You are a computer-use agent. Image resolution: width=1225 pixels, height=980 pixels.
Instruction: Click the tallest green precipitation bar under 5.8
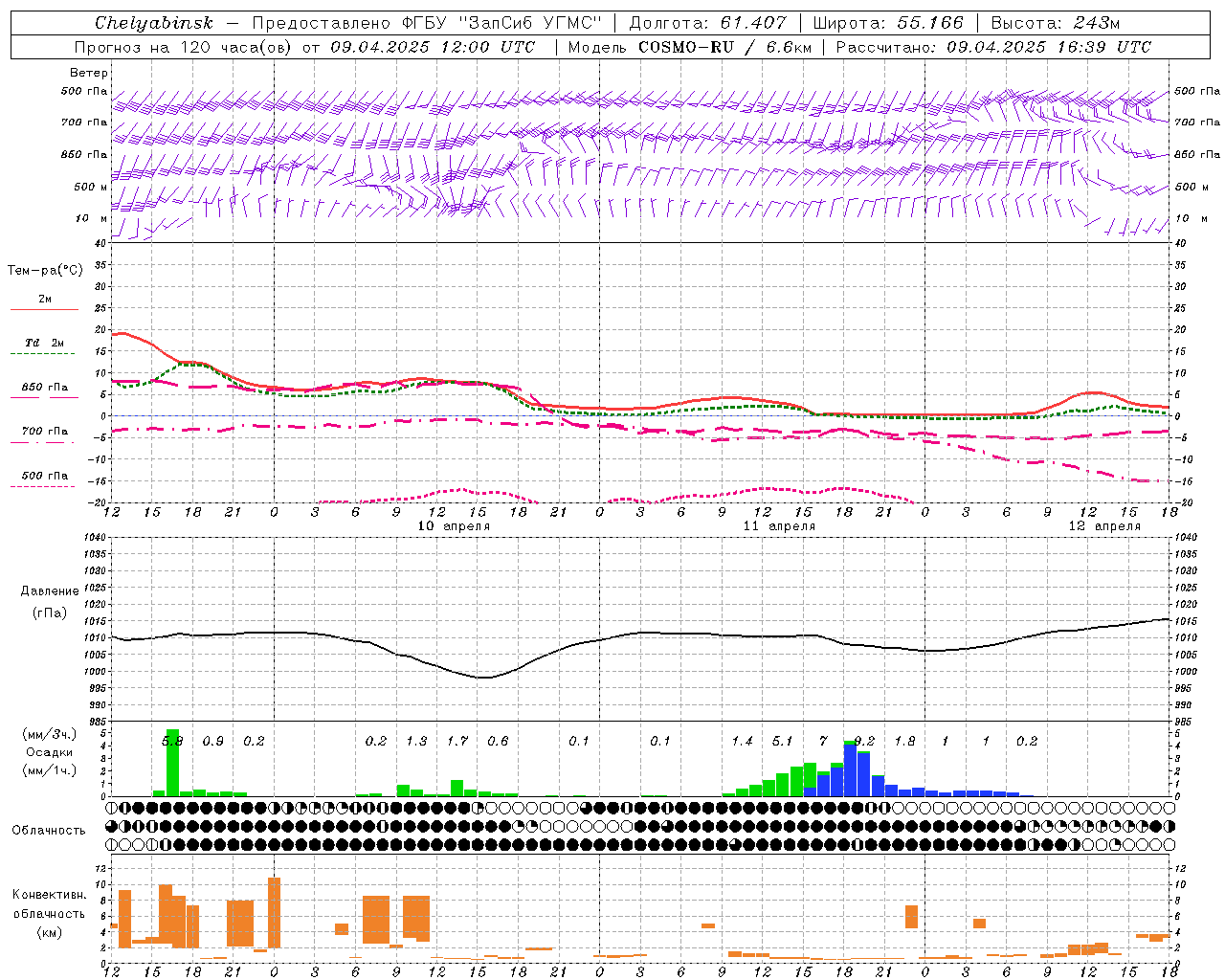pos(172,763)
